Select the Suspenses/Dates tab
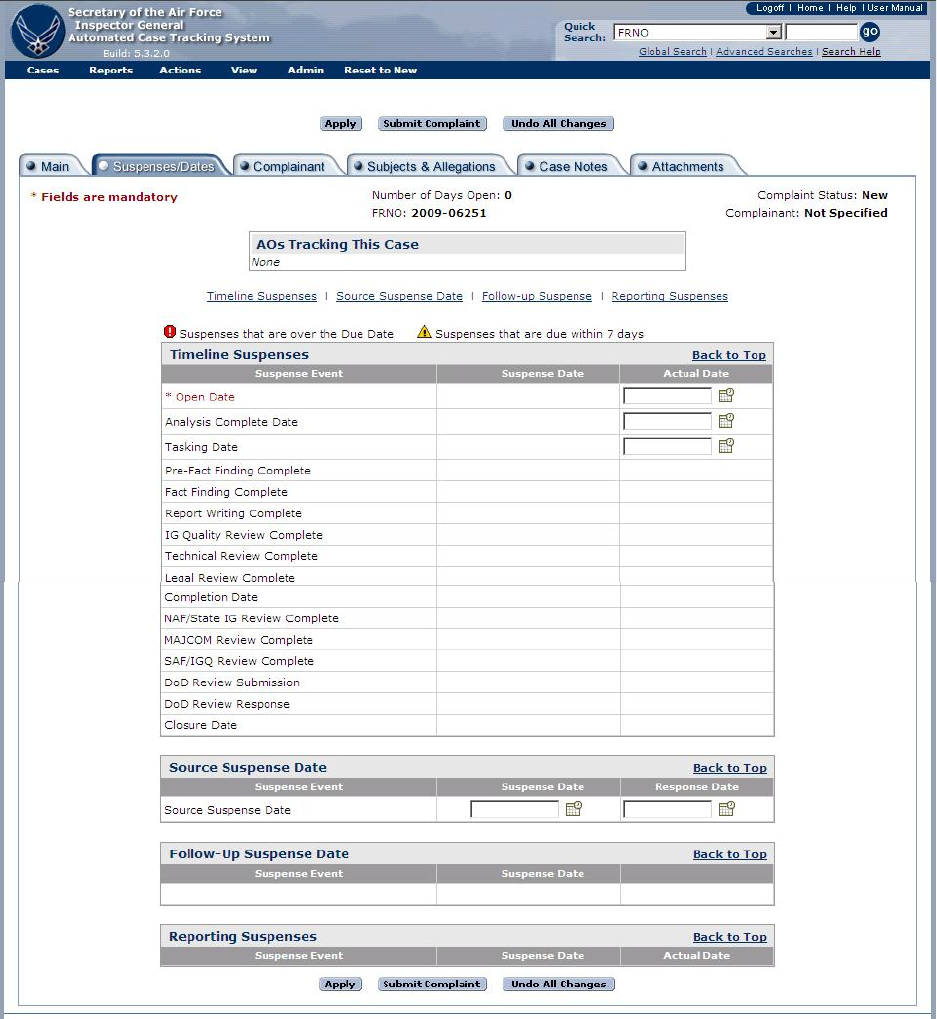937x1019 pixels. (162, 166)
